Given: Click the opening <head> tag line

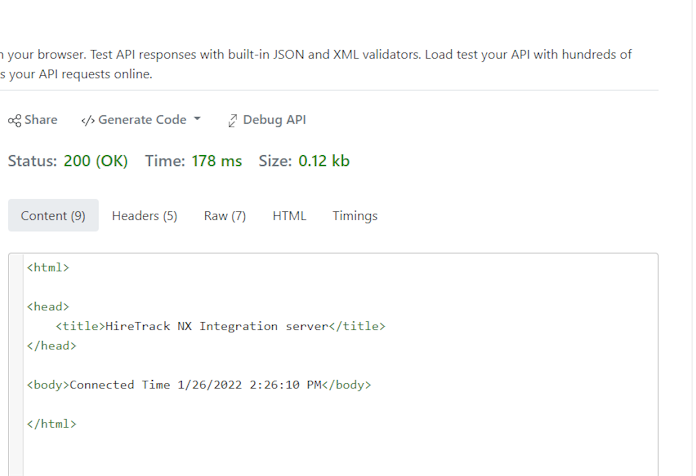Looking at the screenshot, I should click(48, 306).
